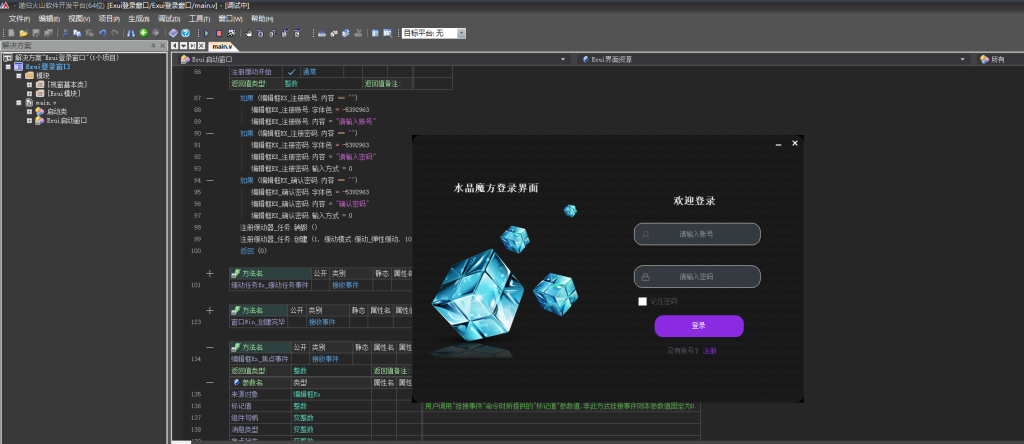1024x444 pixels.
Task: Open the 视图 menu
Action: [x=79, y=19]
